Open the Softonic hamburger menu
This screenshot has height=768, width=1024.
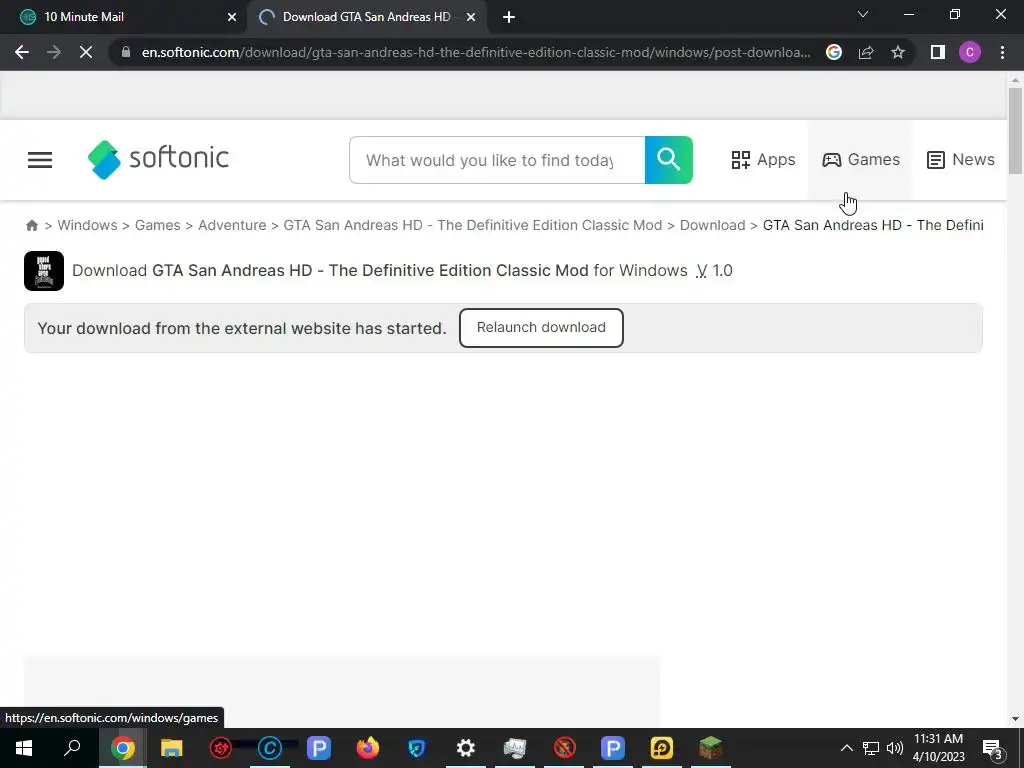40,160
